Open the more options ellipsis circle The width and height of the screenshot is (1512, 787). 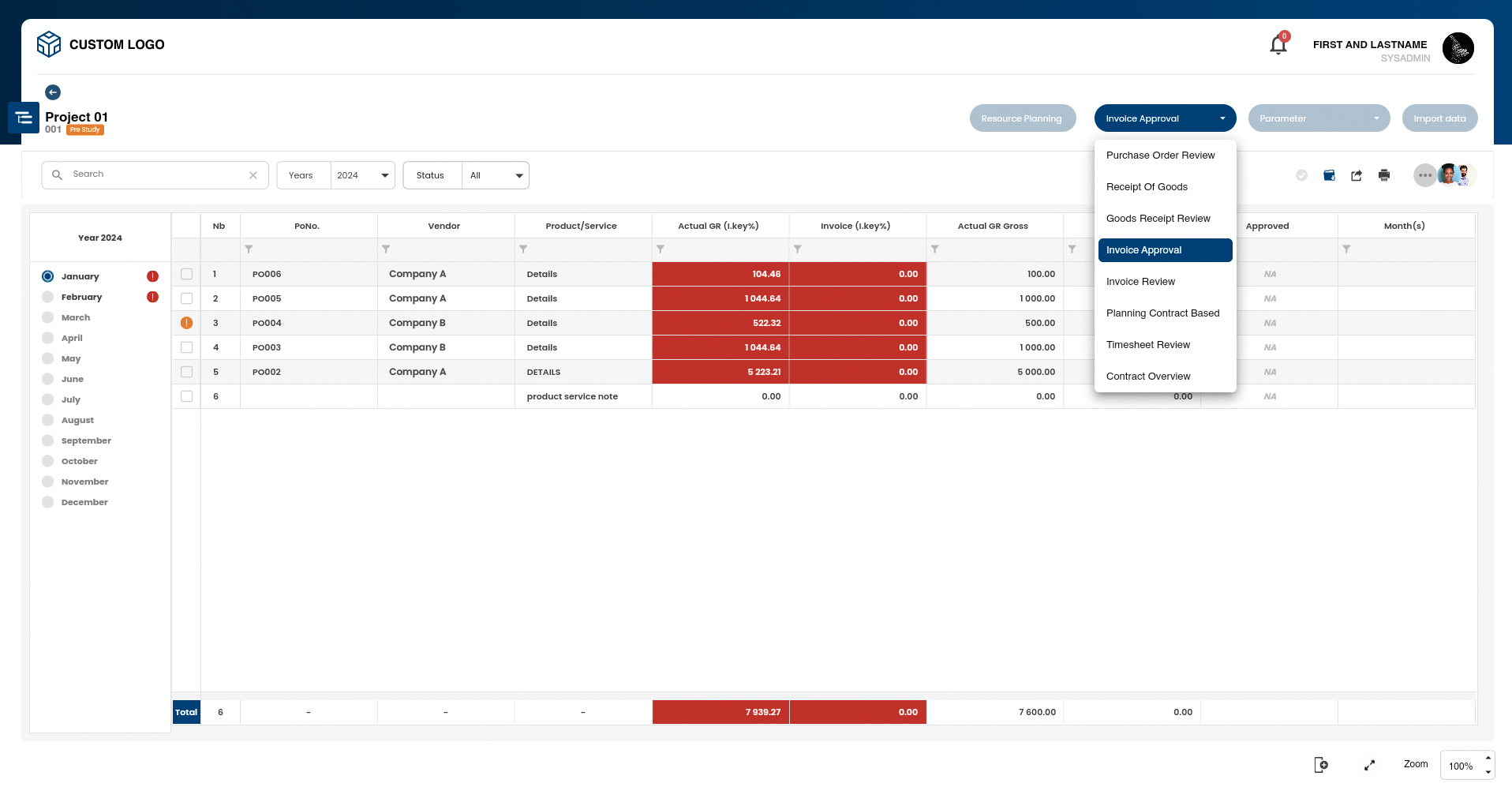tap(1425, 175)
